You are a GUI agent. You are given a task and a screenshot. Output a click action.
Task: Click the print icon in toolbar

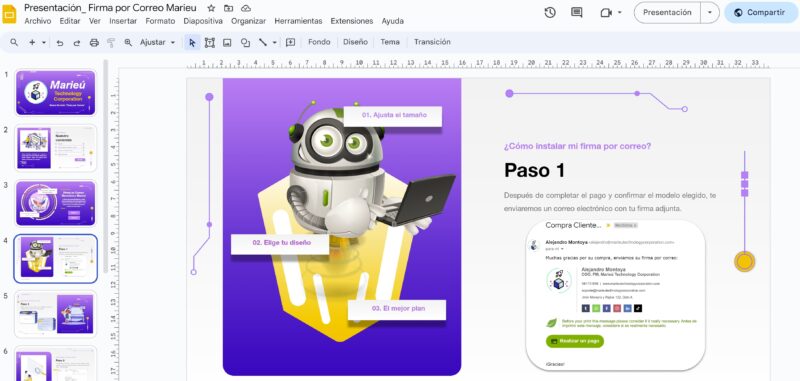[94, 42]
